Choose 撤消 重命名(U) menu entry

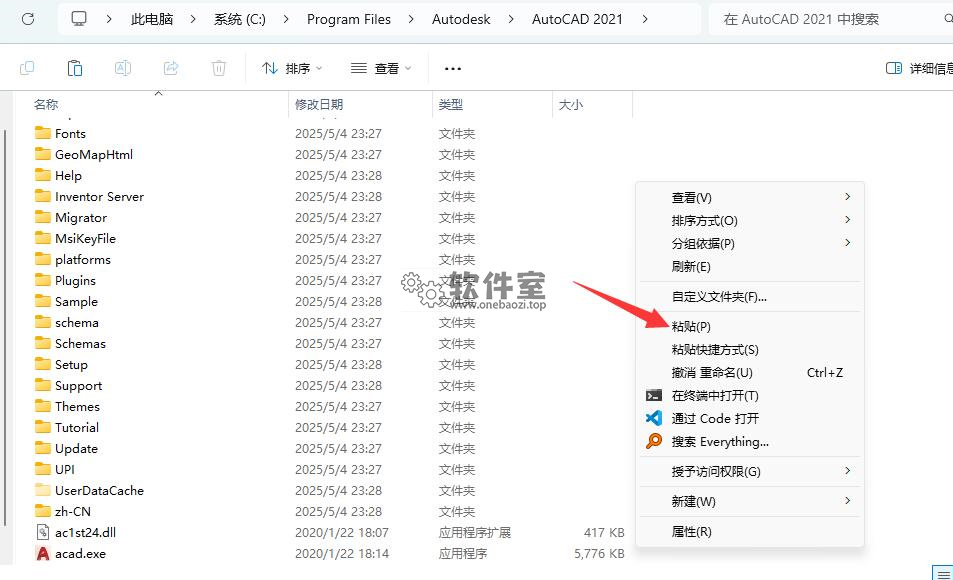[750, 373]
